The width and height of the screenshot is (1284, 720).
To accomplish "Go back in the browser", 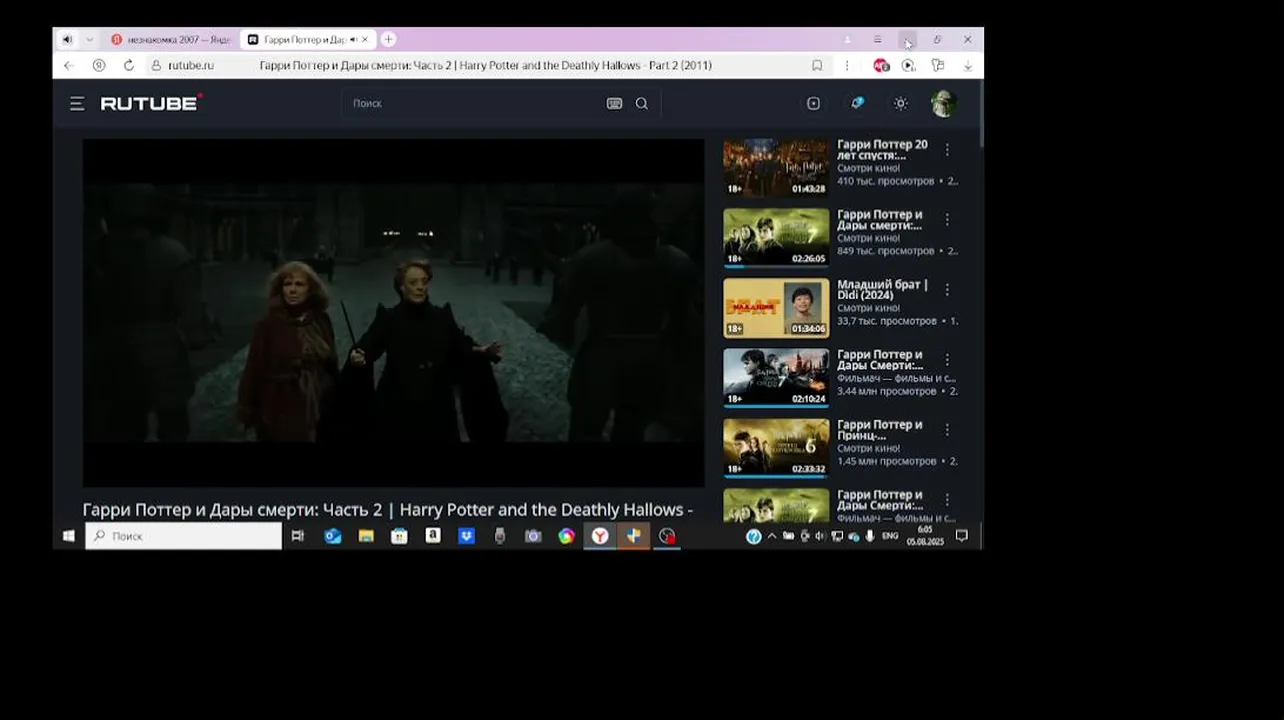I will coord(68,65).
